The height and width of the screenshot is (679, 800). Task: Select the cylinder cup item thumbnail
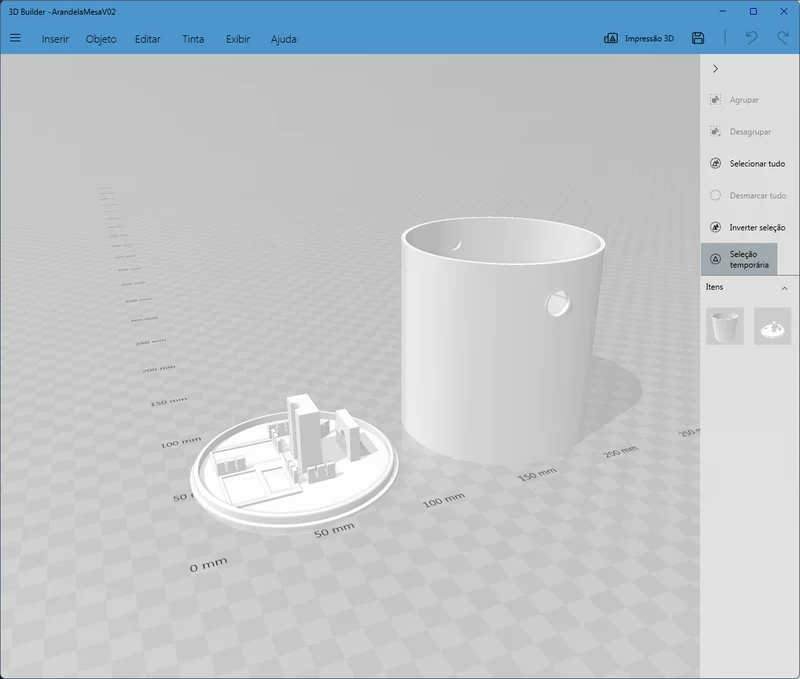tap(724, 326)
